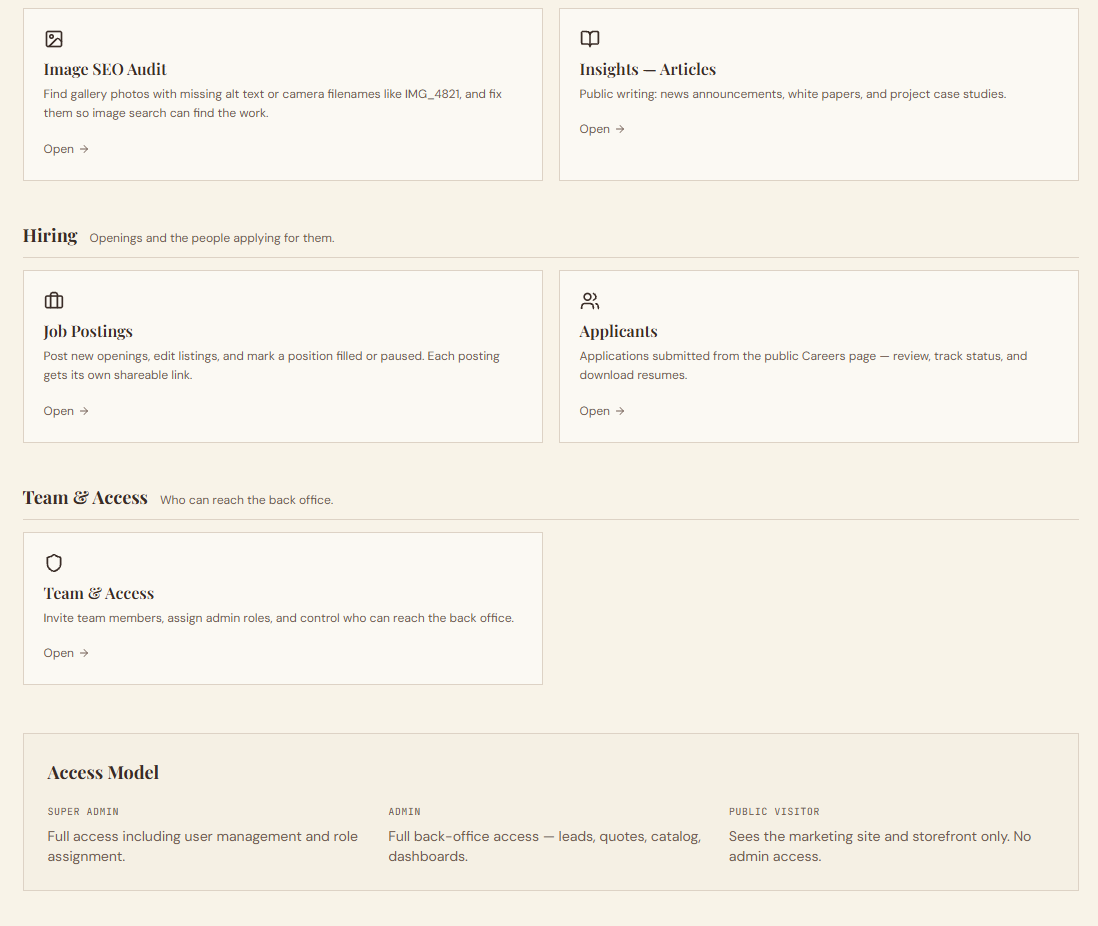Click the PUBLIC VISITOR role label
1098x926 pixels.
[774, 812]
